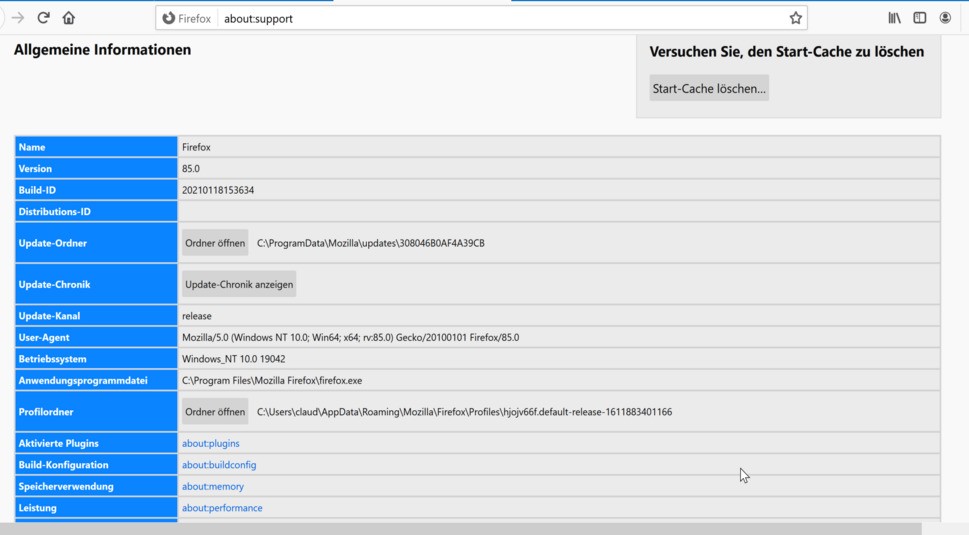Focus the address bar showing about:support
Screen dimensions: 969x535
tap(500, 18)
